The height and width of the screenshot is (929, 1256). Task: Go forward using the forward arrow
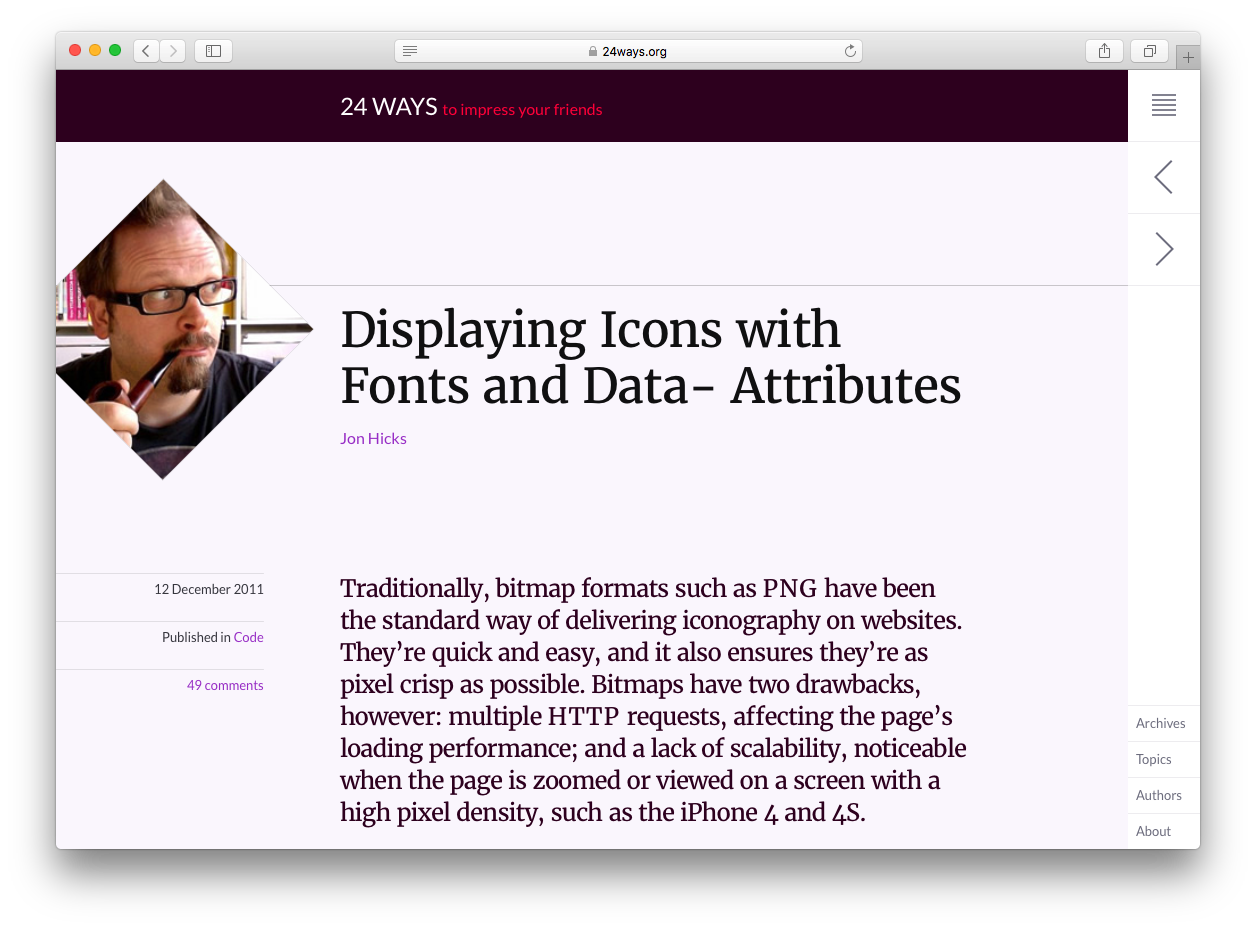coord(172,50)
